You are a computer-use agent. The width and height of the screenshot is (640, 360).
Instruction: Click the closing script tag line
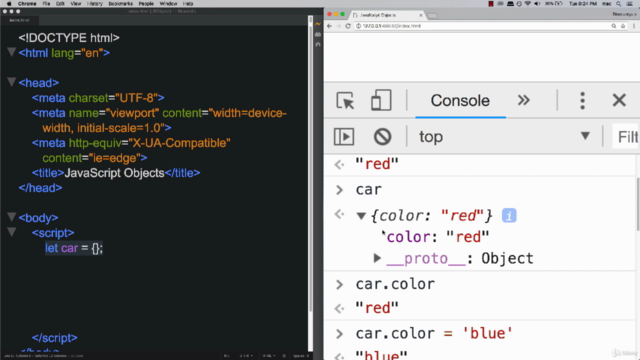point(55,338)
